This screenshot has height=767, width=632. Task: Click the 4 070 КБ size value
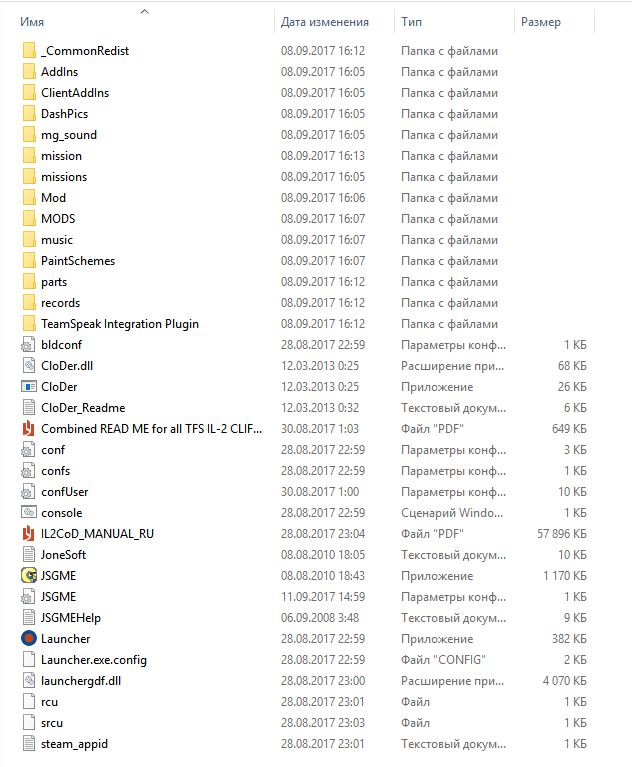coord(564,681)
